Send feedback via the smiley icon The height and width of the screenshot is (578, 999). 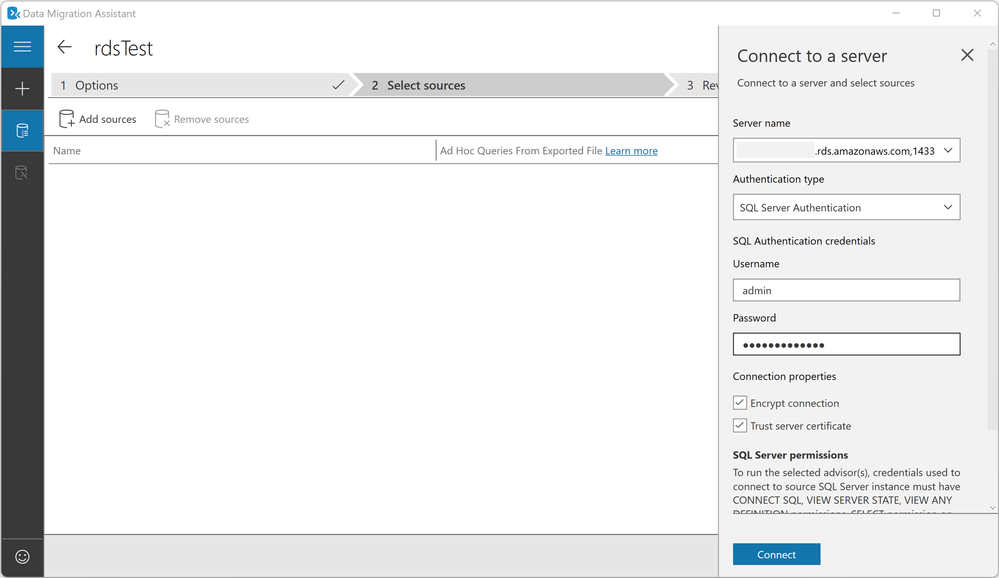coord(22,557)
